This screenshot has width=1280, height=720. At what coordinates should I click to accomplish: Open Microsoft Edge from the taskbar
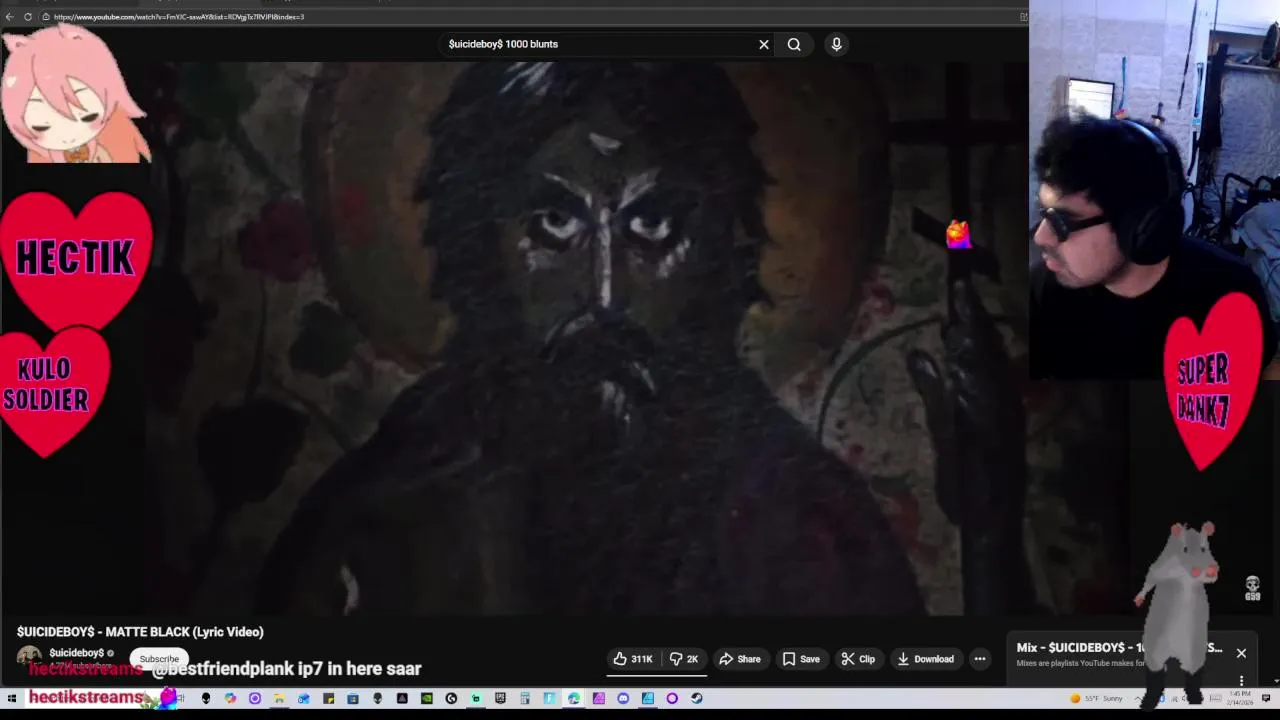[x=573, y=698]
